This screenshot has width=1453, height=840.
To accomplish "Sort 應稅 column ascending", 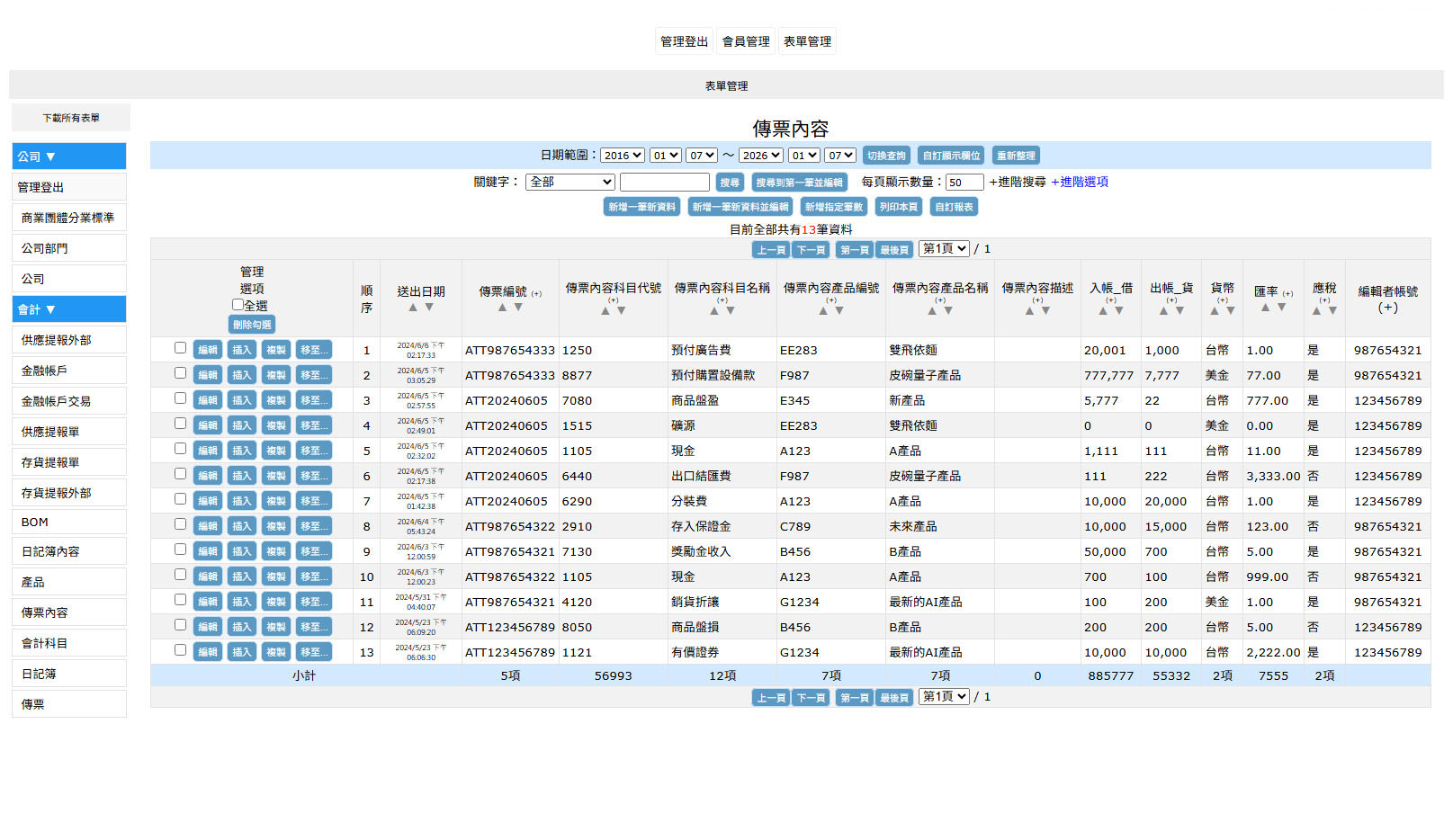I will tap(1316, 311).
